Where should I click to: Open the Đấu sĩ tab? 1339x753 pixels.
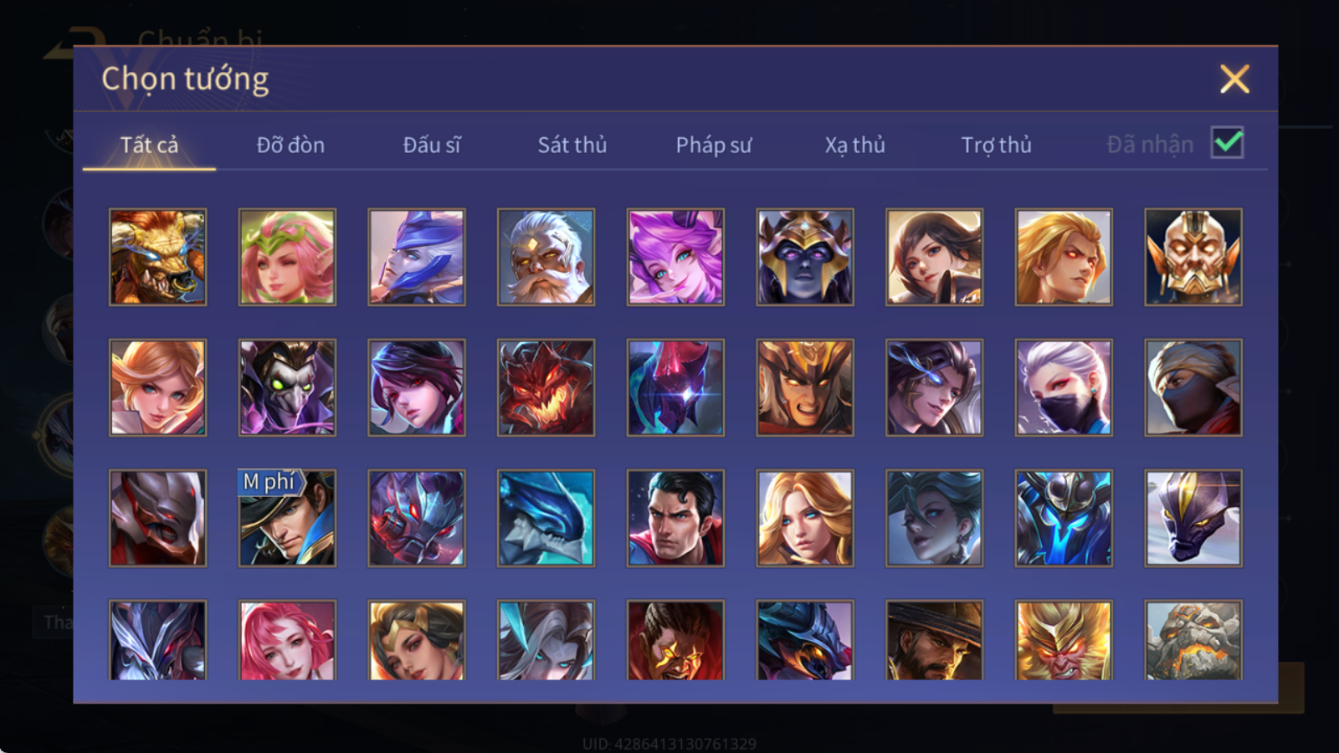point(431,145)
